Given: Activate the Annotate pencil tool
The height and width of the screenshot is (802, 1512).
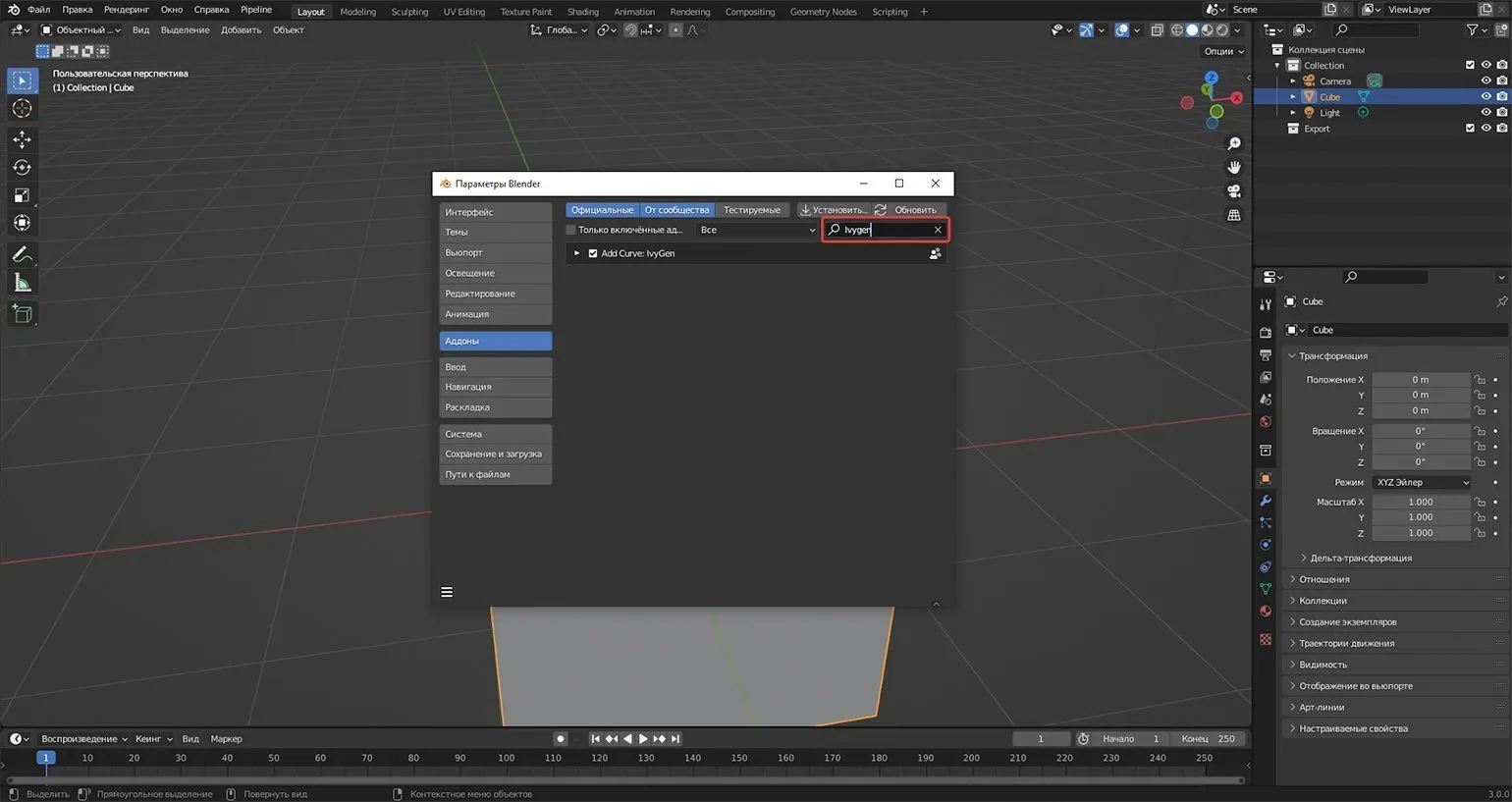Looking at the screenshot, I should [x=22, y=254].
